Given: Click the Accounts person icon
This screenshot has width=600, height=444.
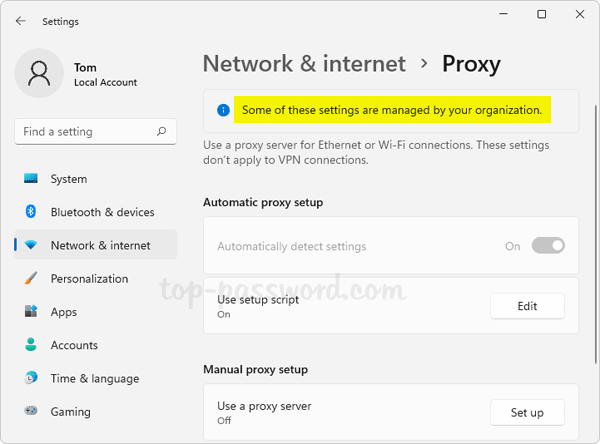Looking at the screenshot, I should point(31,345).
